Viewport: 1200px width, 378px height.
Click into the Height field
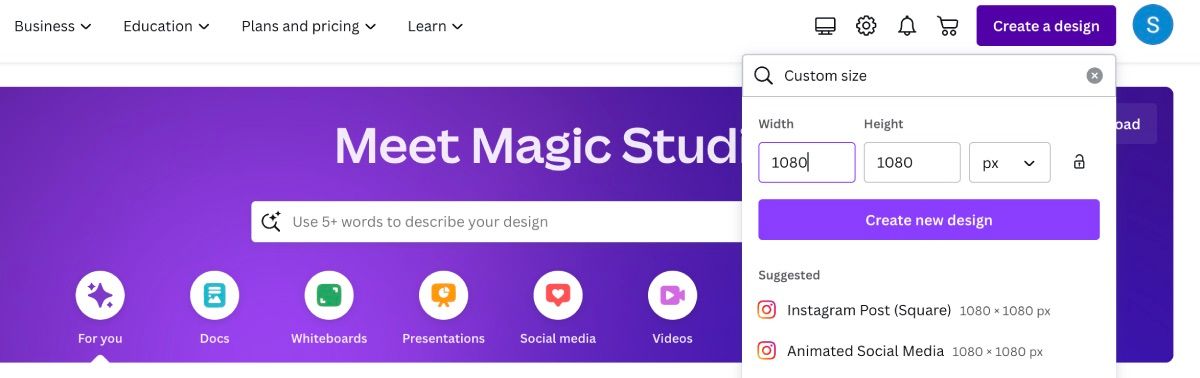click(912, 162)
